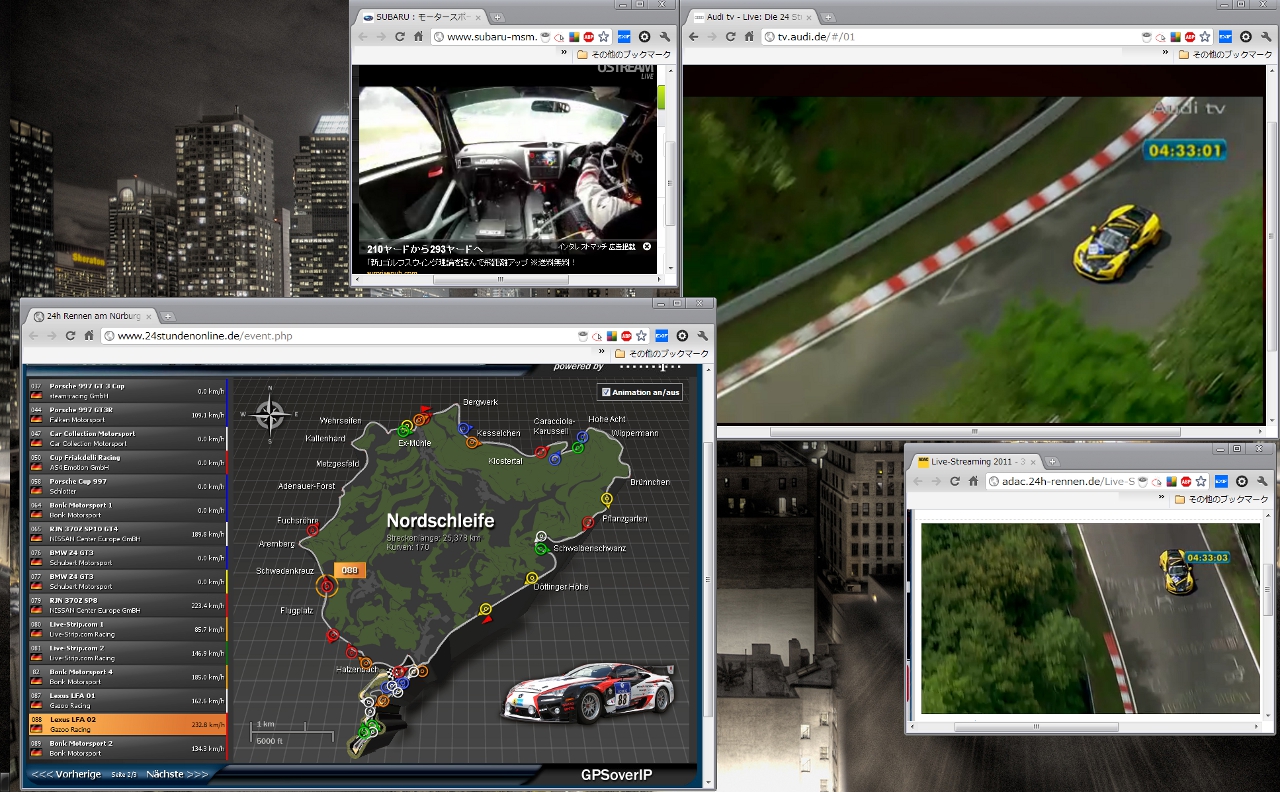This screenshot has width=1280, height=792.
Task: Open the wrench menu in the 24h Rennen window
Action: click(x=703, y=335)
